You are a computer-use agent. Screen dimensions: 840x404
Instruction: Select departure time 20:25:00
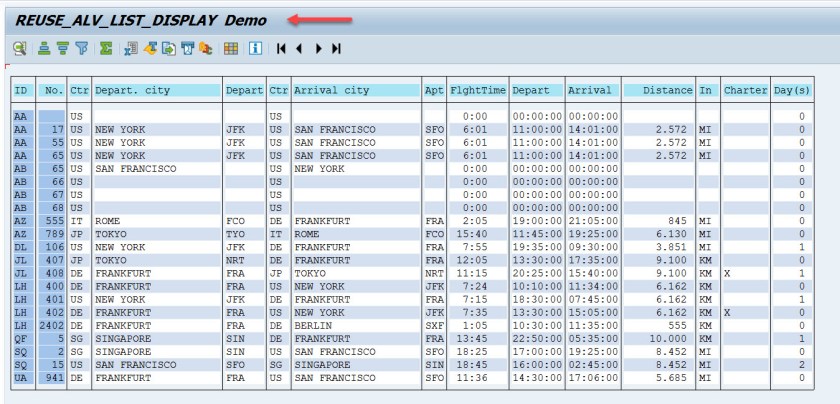pyautogui.click(x=537, y=274)
